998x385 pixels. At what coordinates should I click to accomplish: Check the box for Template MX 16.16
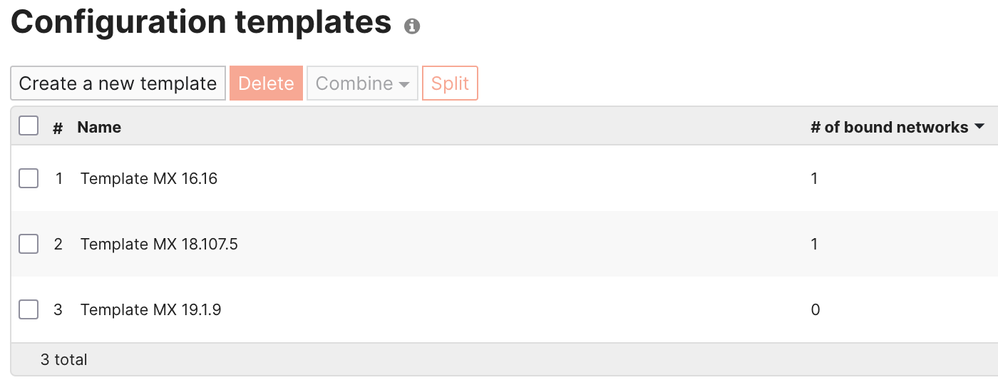[28, 178]
